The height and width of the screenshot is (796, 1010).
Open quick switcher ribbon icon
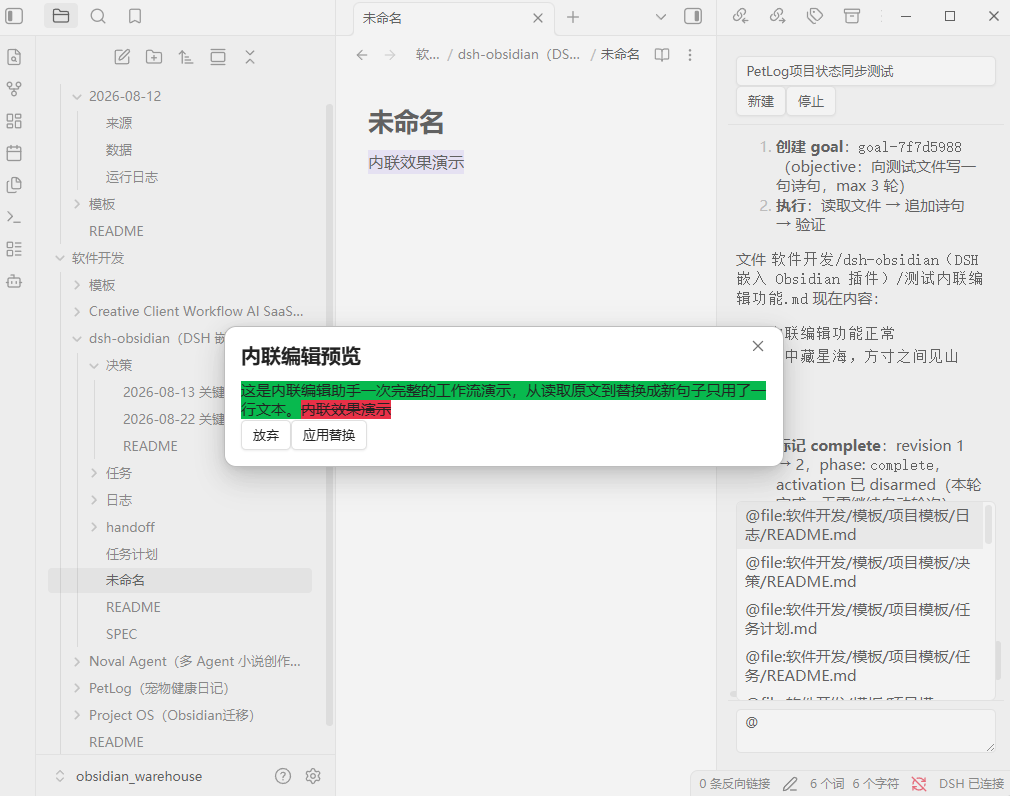pyautogui.click(x=14, y=57)
